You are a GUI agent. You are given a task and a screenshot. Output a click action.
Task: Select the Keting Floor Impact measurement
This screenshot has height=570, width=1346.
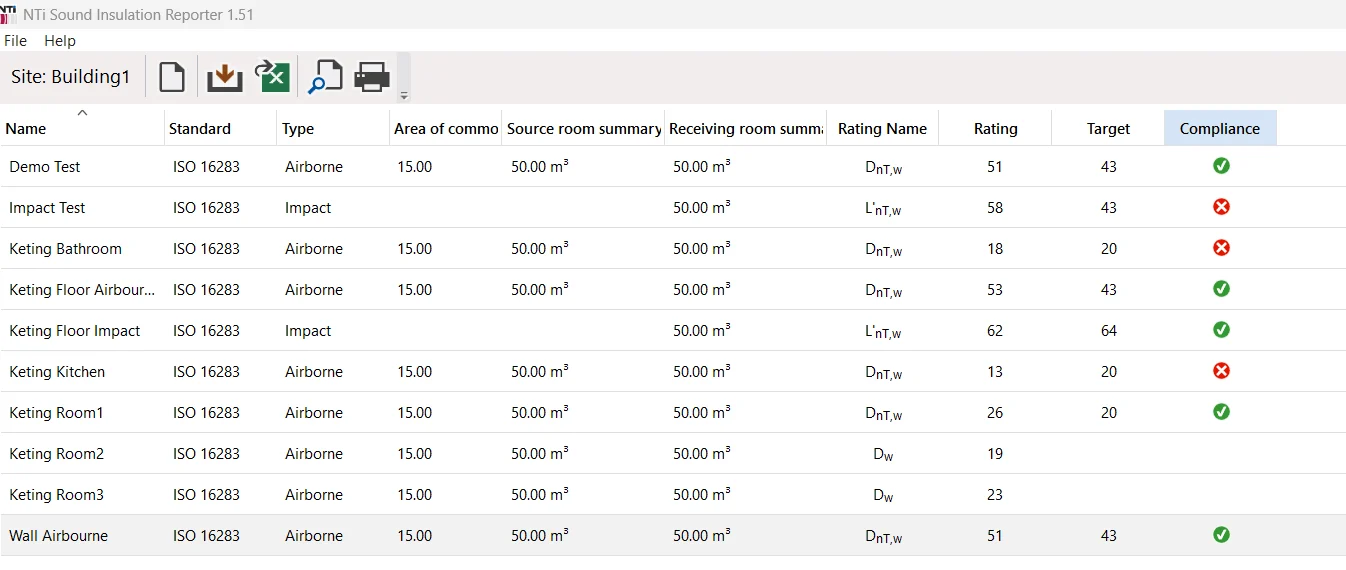coord(75,331)
